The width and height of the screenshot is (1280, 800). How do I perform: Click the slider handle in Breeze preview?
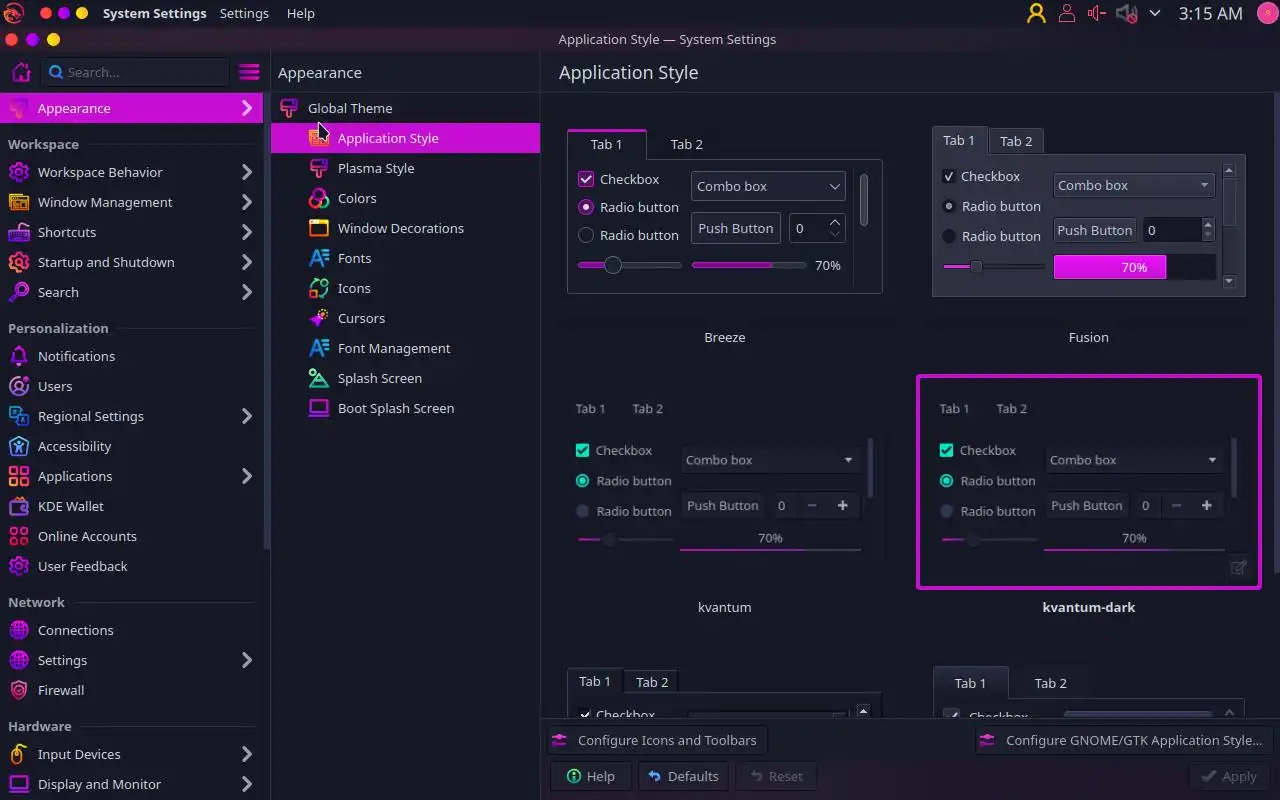(x=613, y=265)
